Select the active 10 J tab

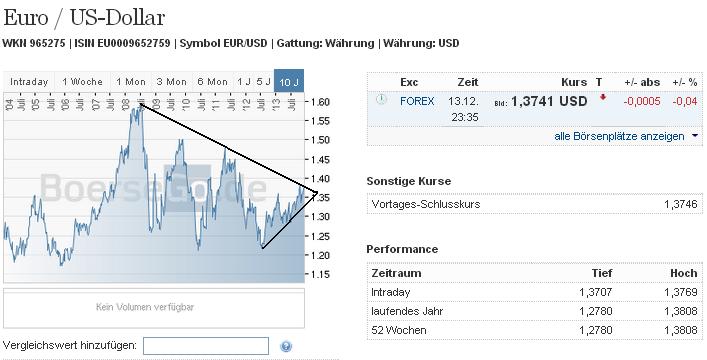(289, 82)
